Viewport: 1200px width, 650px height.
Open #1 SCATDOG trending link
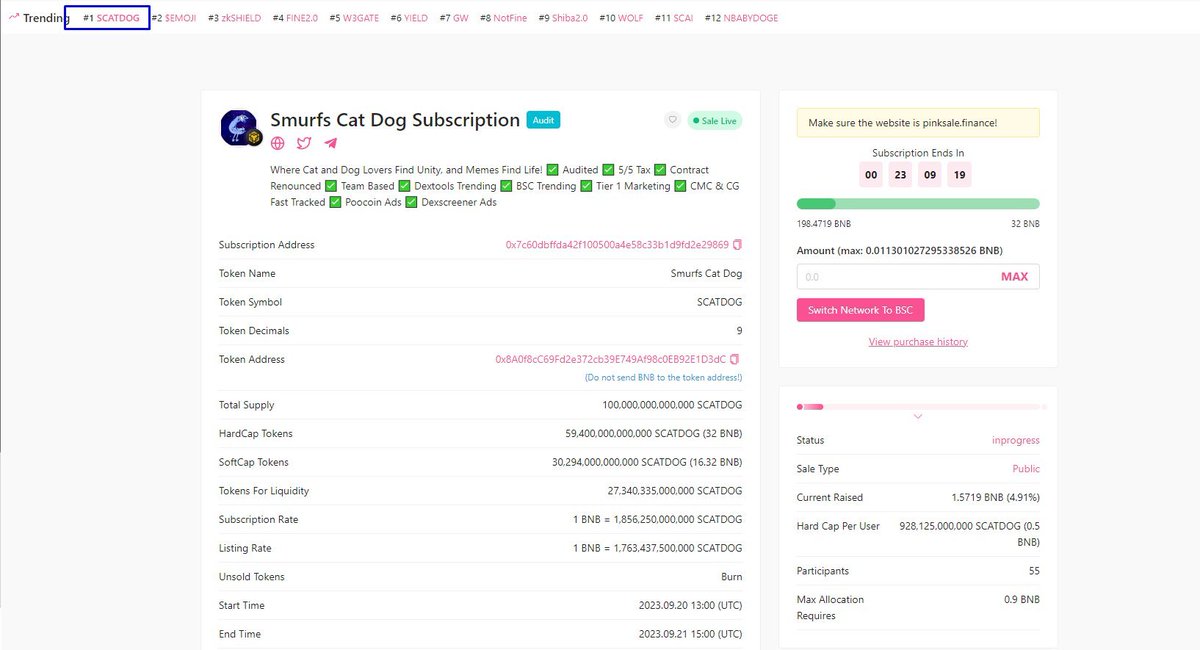point(111,18)
